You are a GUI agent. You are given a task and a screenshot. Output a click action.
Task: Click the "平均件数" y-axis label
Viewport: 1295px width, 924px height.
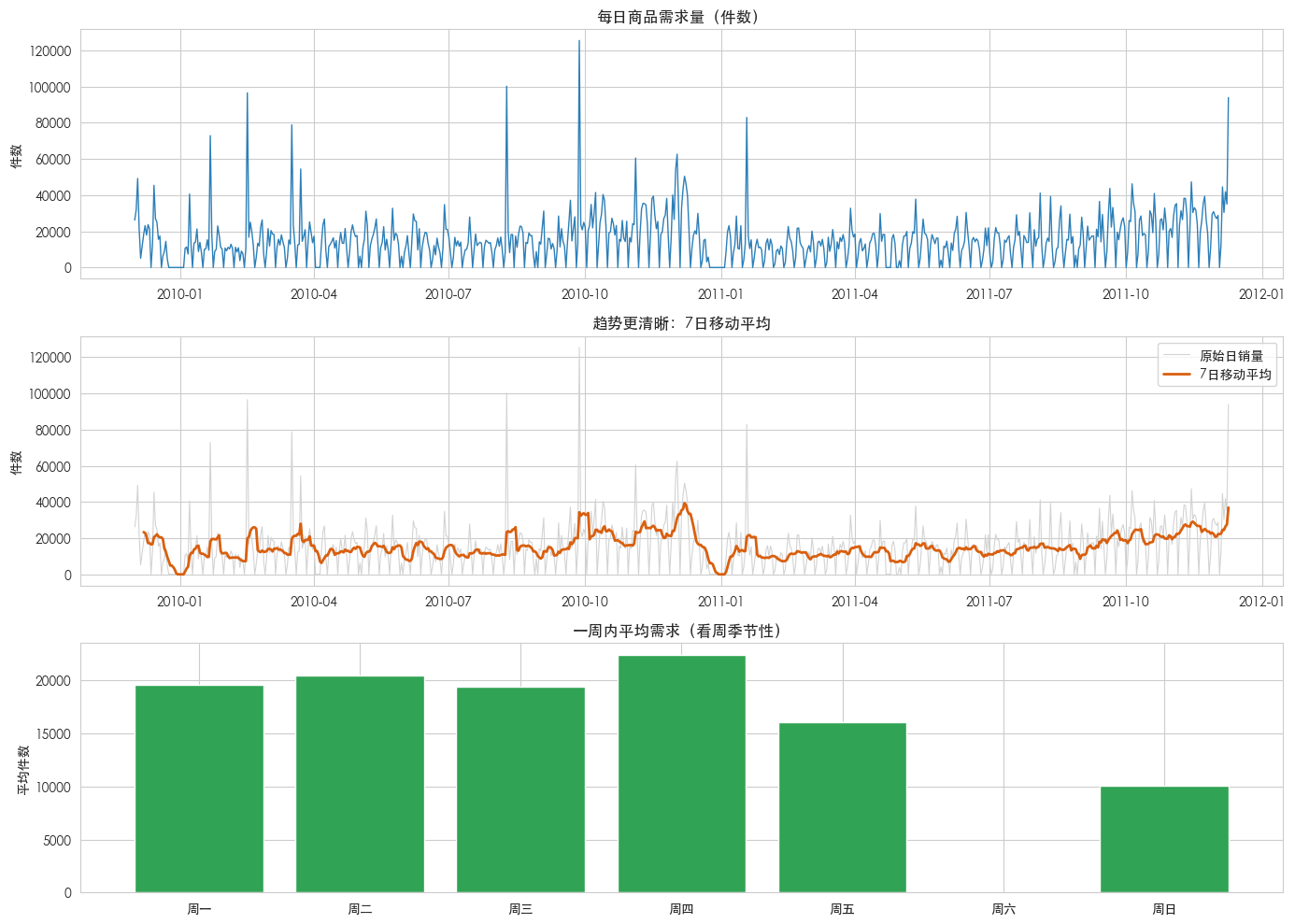23,770
